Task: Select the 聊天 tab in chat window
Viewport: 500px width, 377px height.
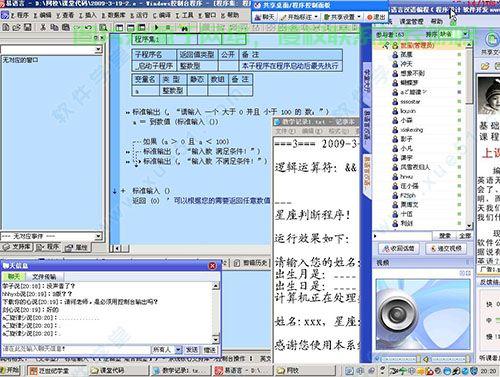Action: coord(14,276)
